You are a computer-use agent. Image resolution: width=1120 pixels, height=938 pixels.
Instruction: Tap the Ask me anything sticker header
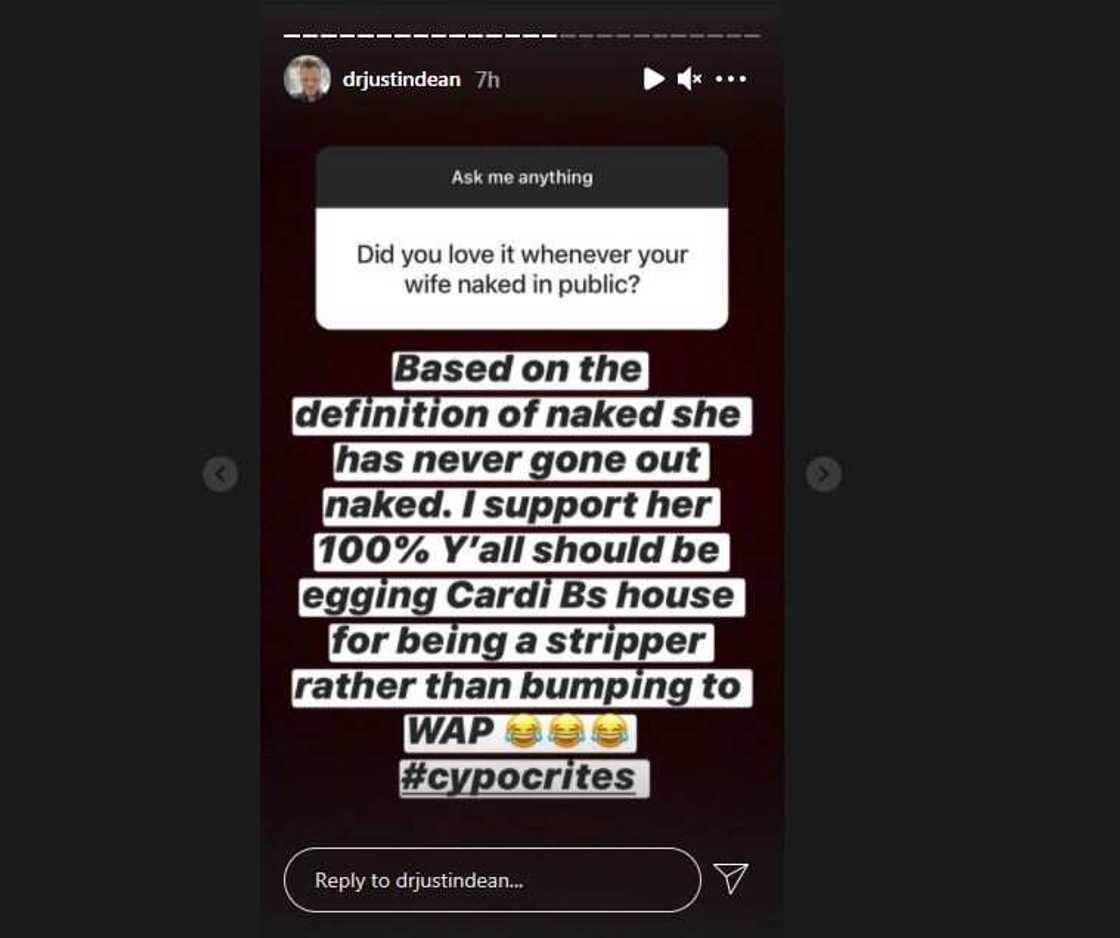point(522,177)
